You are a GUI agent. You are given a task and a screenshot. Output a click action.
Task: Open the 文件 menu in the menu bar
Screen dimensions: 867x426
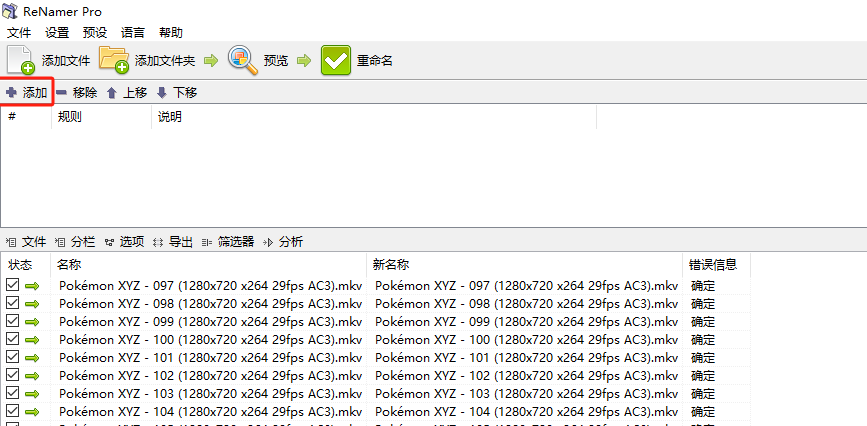coord(19,33)
